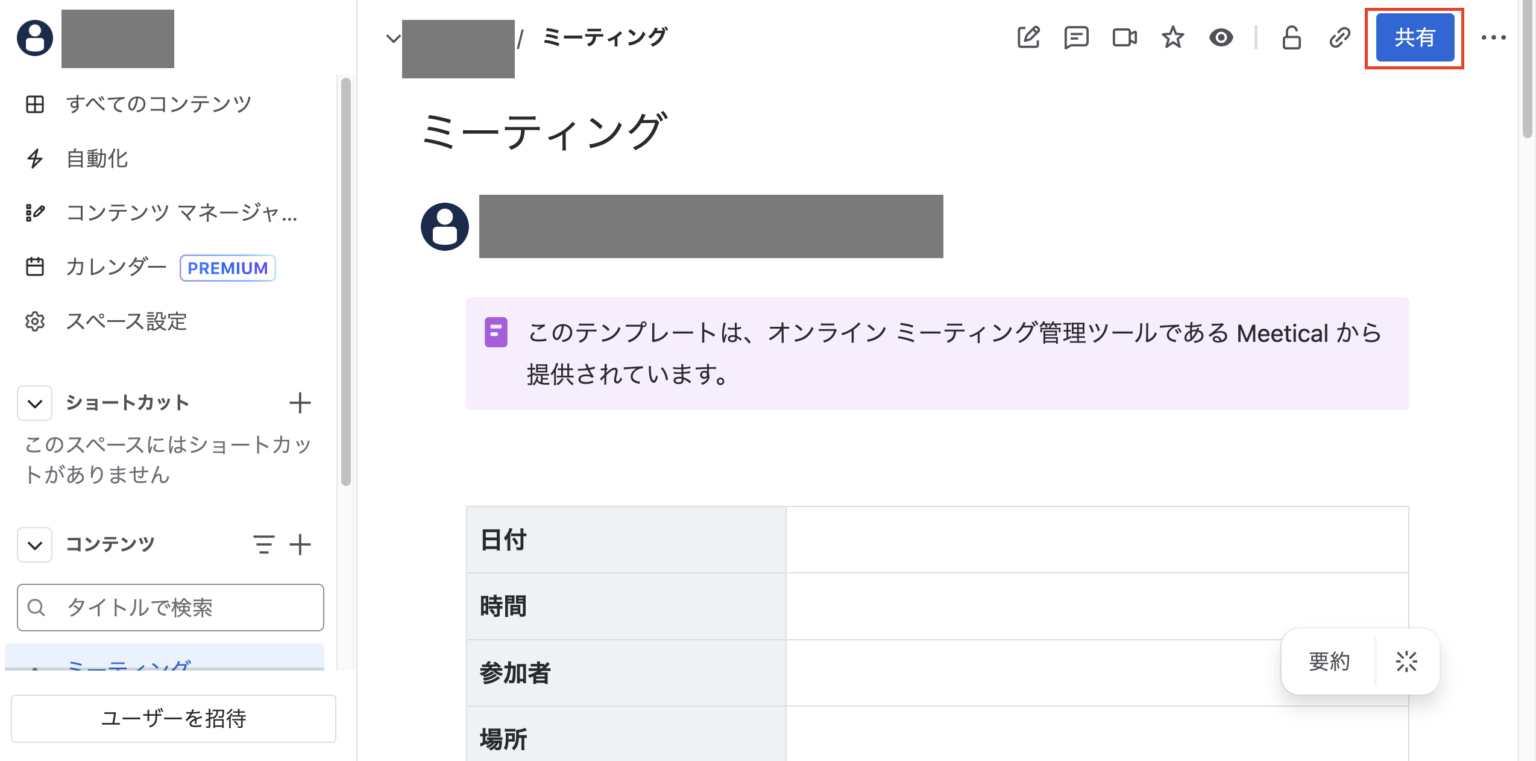The width and height of the screenshot is (1536, 761).
Task: Dismiss the 要約 popup with the close icon
Action: click(1407, 661)
